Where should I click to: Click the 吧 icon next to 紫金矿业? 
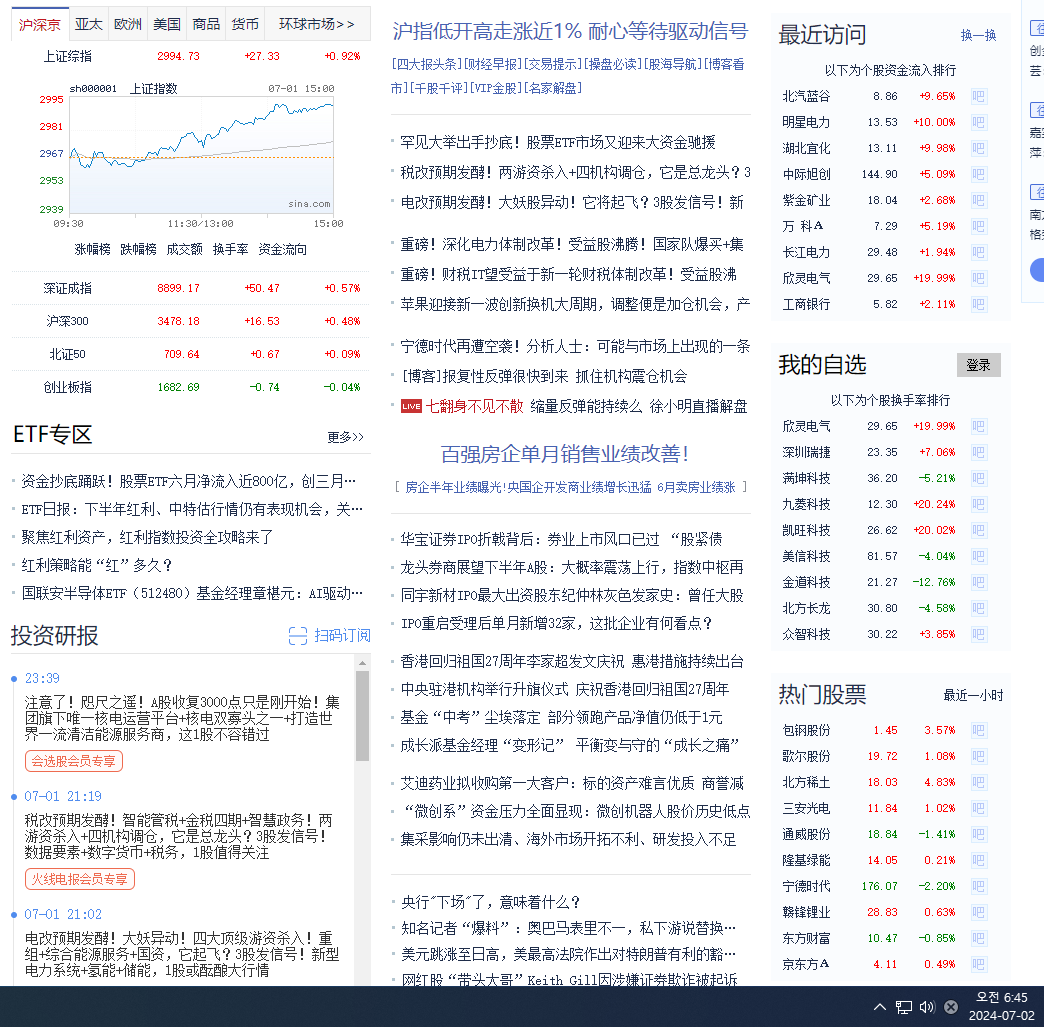pyautogui.click(x=978, y=200)
